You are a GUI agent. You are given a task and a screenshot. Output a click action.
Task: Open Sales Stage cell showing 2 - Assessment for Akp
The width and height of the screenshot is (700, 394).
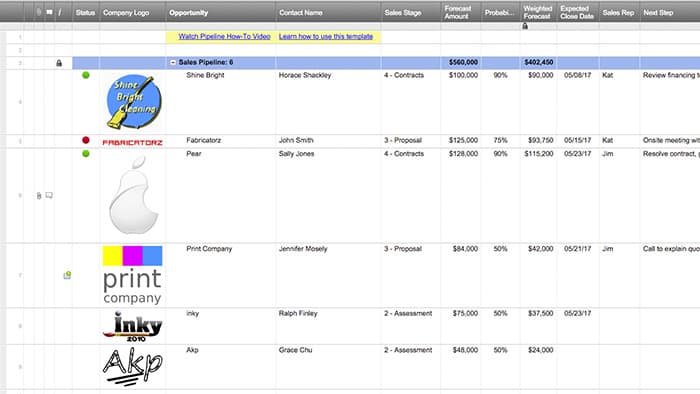point(411,367)
